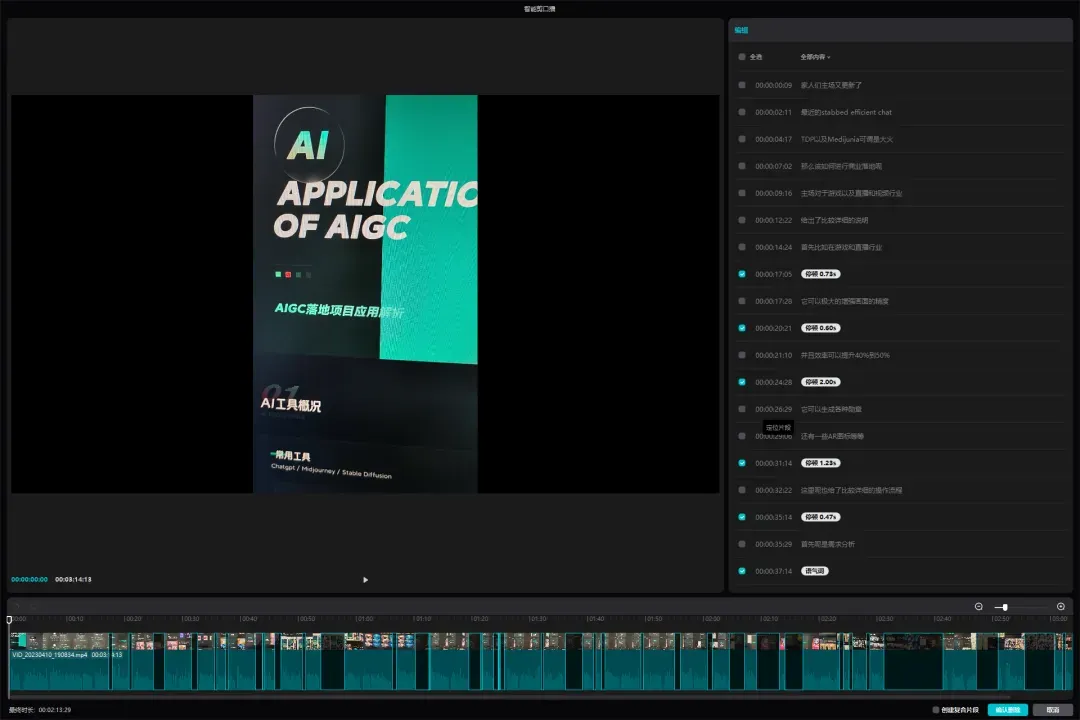This screenshot has width=1080, height=720.
Task: Enable the 创建复合片段 checkbox
Action: click(x=935, y=710)
